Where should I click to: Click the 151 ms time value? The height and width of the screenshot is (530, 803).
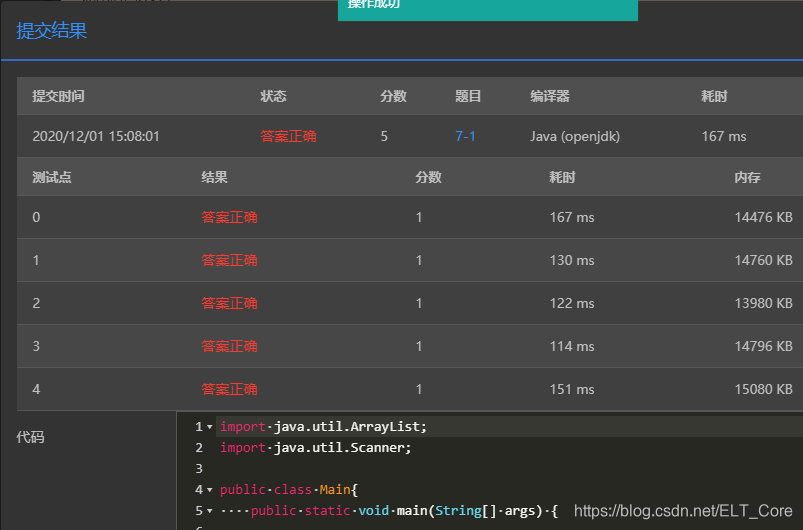[572, 389]
